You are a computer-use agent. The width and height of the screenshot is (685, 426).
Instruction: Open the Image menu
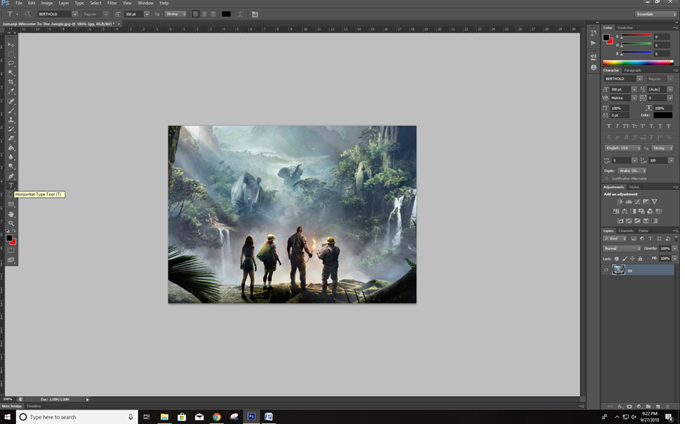47,3
